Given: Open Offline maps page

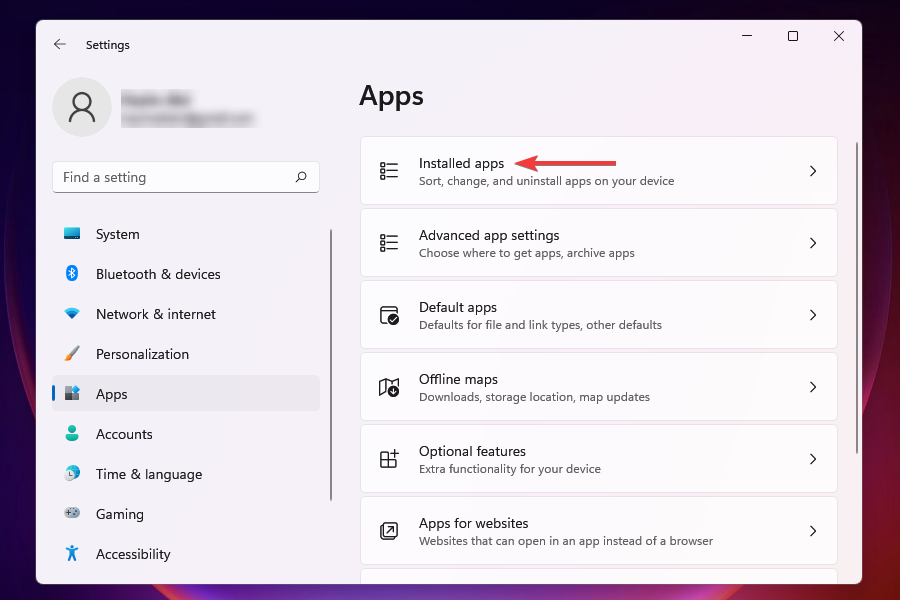Looking at the screenshot, I should click(x=599, y=387).
